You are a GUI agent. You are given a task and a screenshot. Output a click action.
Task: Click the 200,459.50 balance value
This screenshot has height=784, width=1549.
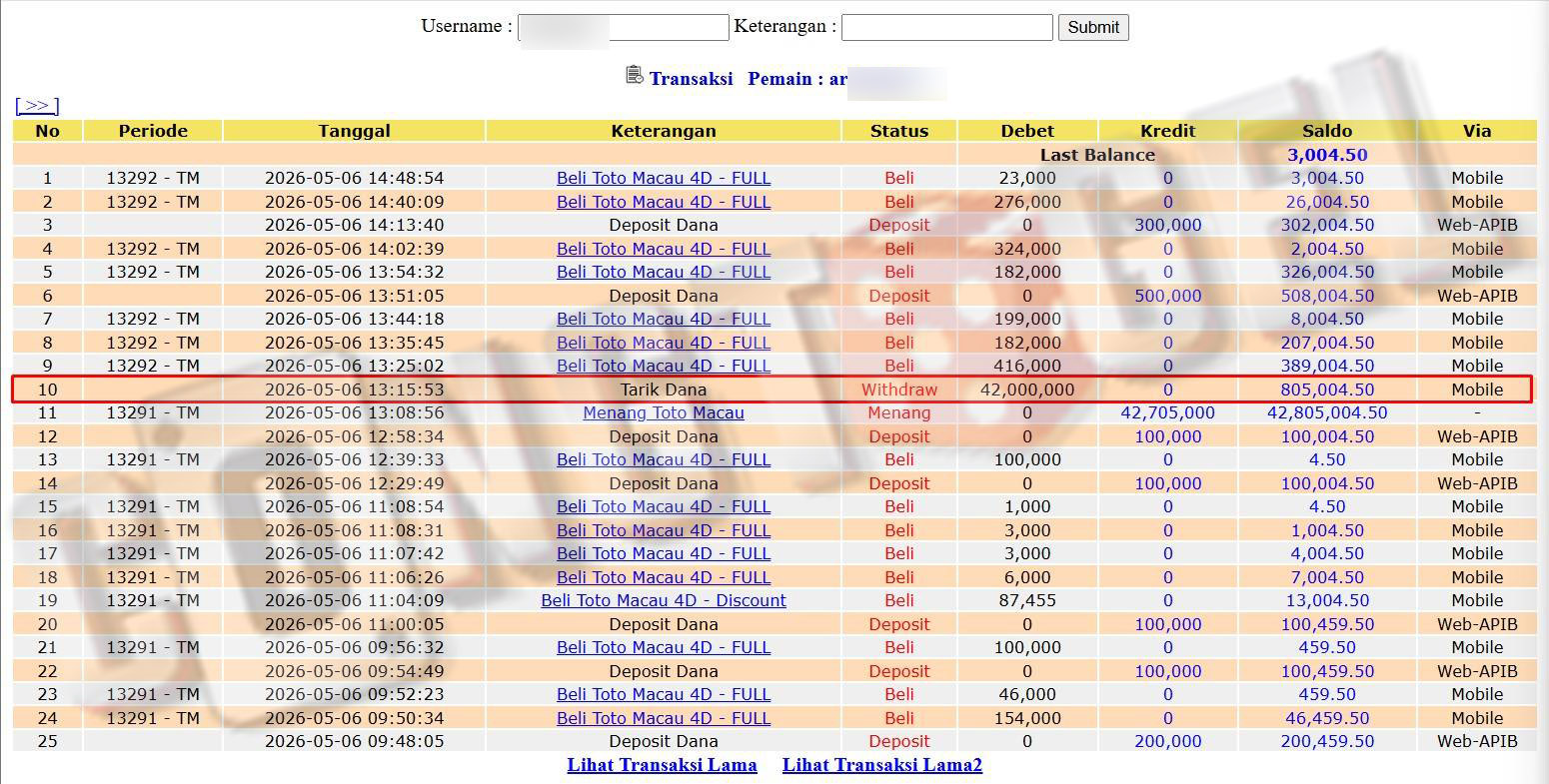[1327, 741]
